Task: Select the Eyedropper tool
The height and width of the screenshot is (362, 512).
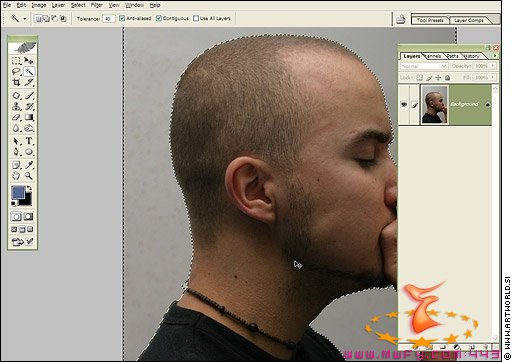Action: [29, 165]
